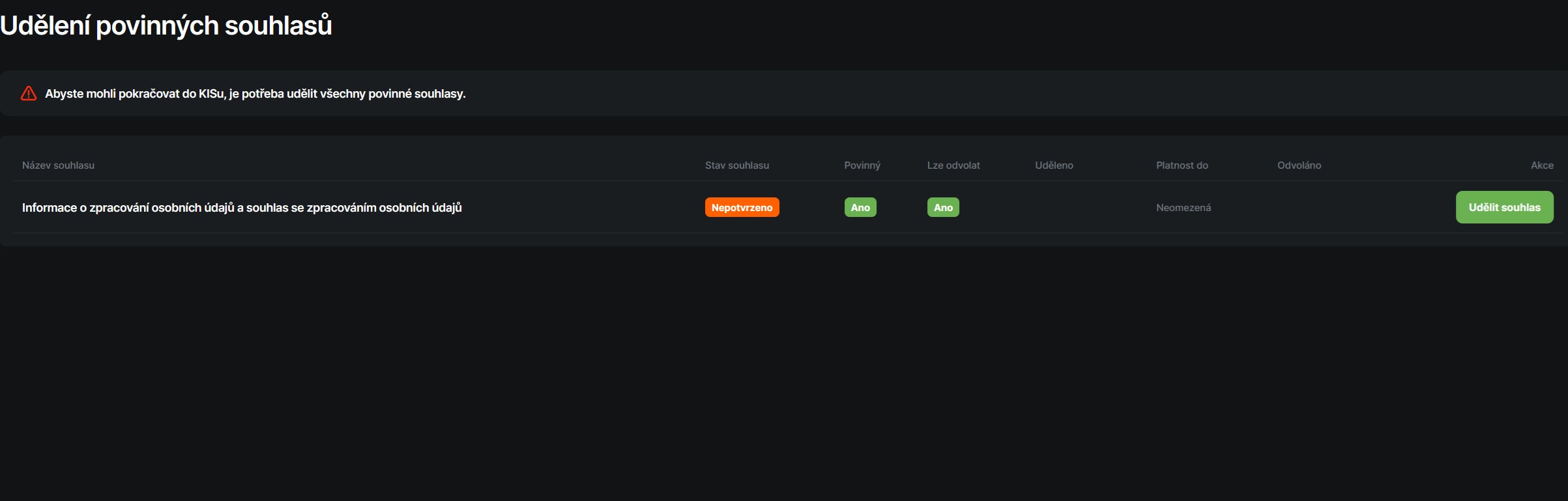Click the Udělení povinných souhlasů page heading

pos(166,26)
